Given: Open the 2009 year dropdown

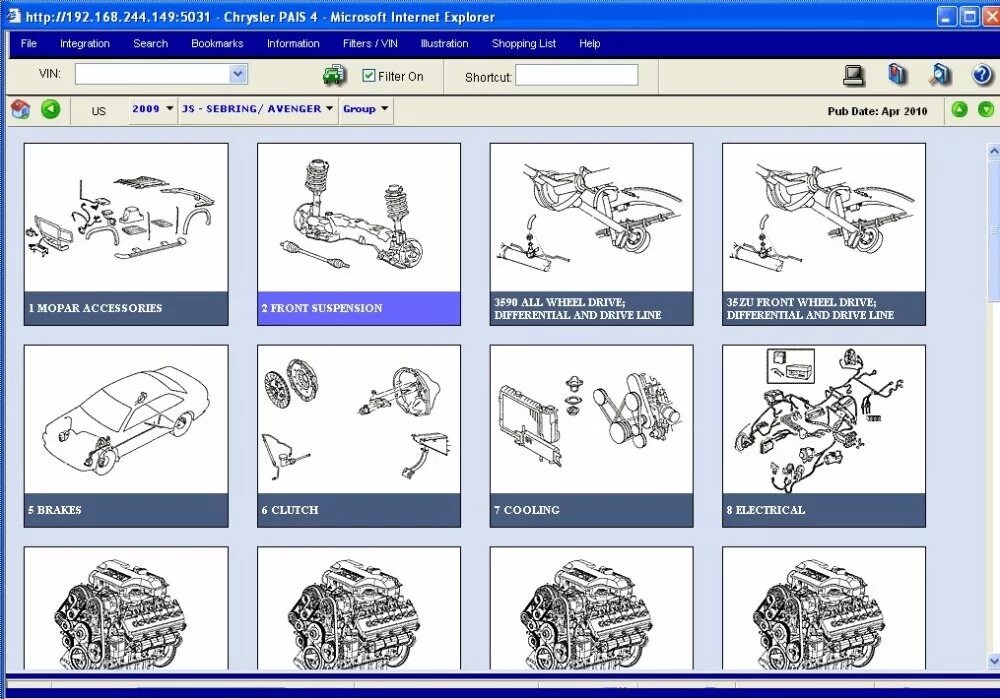Looking at the screenshot, I should click(x=152, y=109).
